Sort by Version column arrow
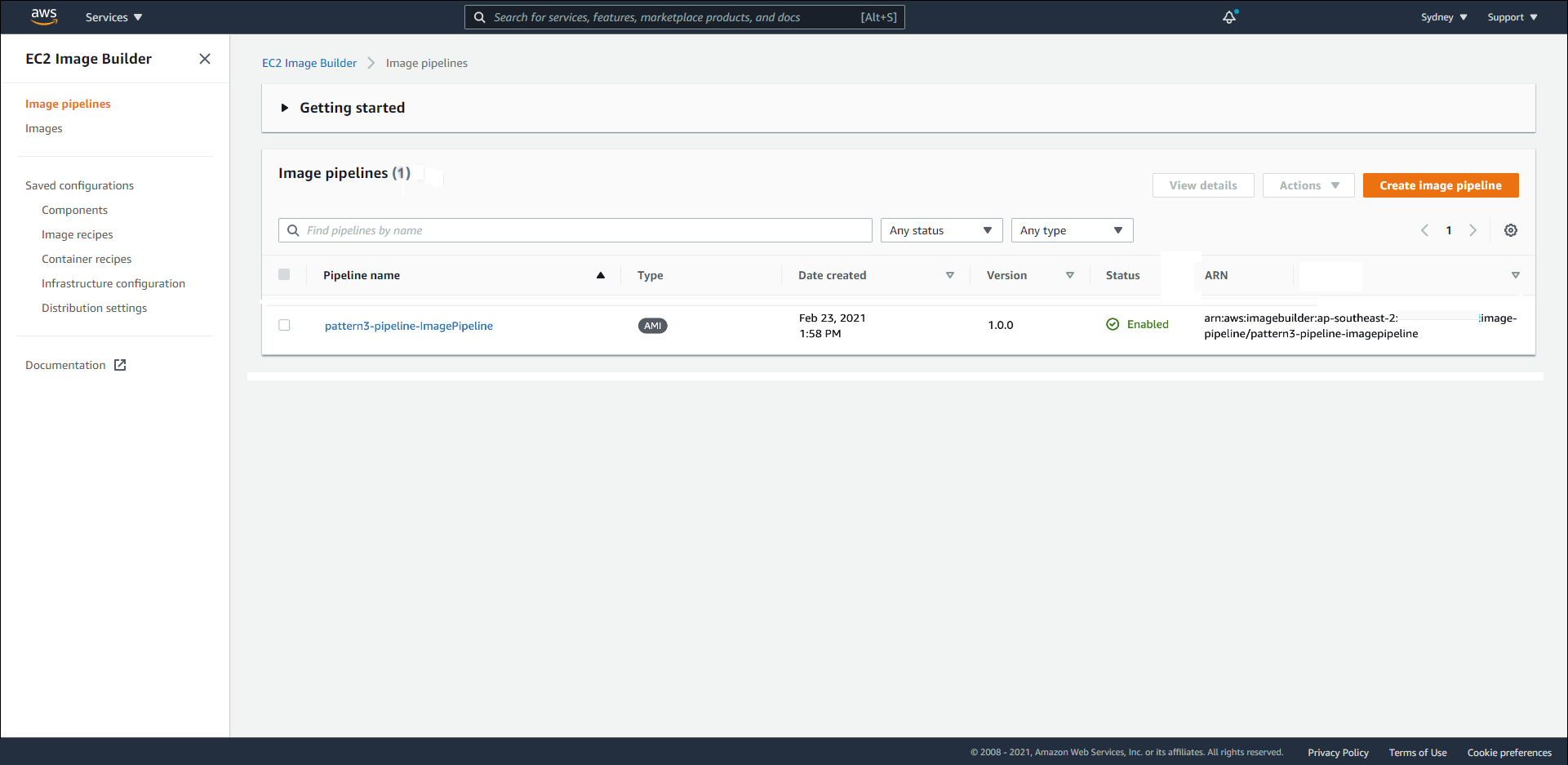The height and width of the screenshot is (765, 1568). coord(1070,275)
